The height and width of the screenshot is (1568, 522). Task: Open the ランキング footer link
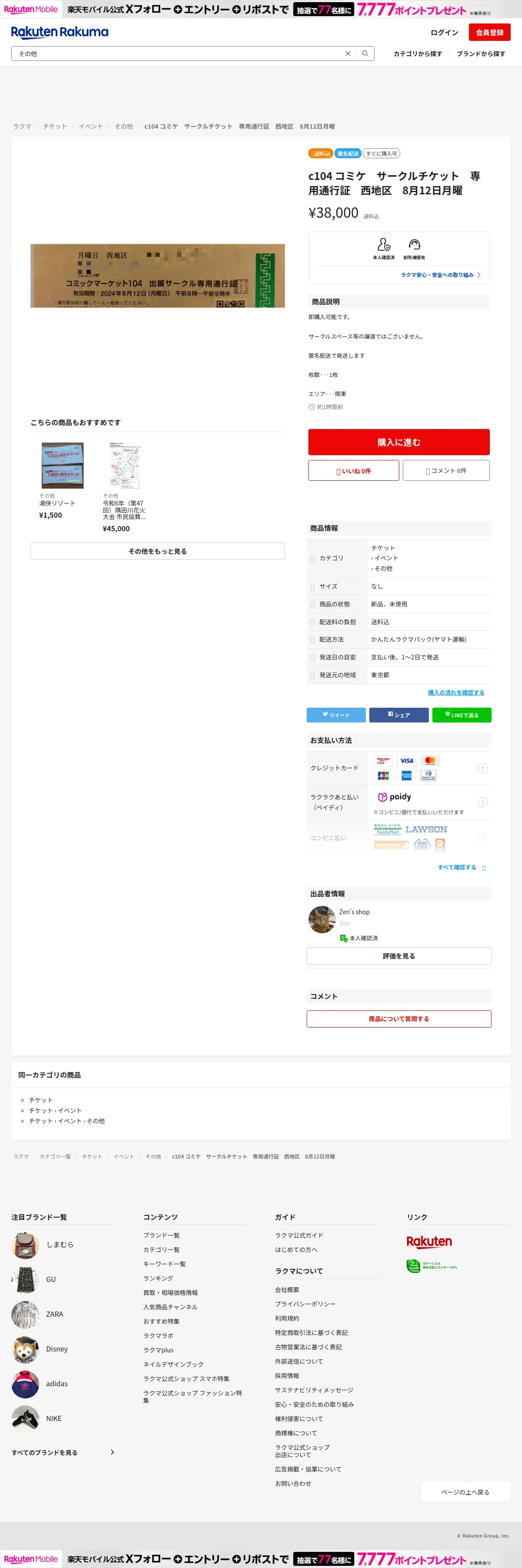click(158, 1278)
